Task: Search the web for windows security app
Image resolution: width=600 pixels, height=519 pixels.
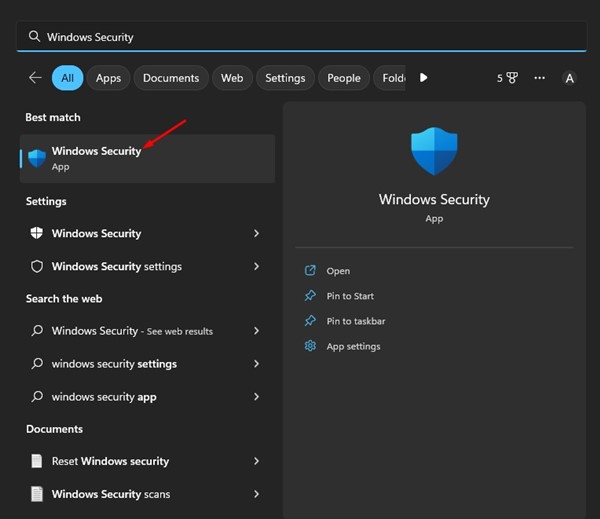Action: tap(104, 397)
